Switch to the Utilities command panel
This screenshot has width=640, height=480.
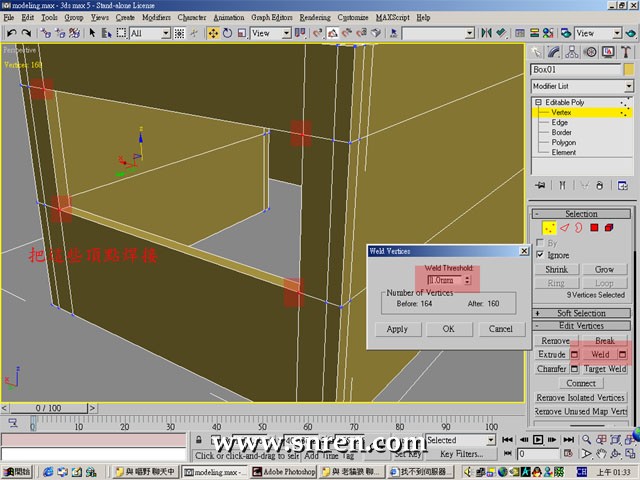click(x=626, y=52)
